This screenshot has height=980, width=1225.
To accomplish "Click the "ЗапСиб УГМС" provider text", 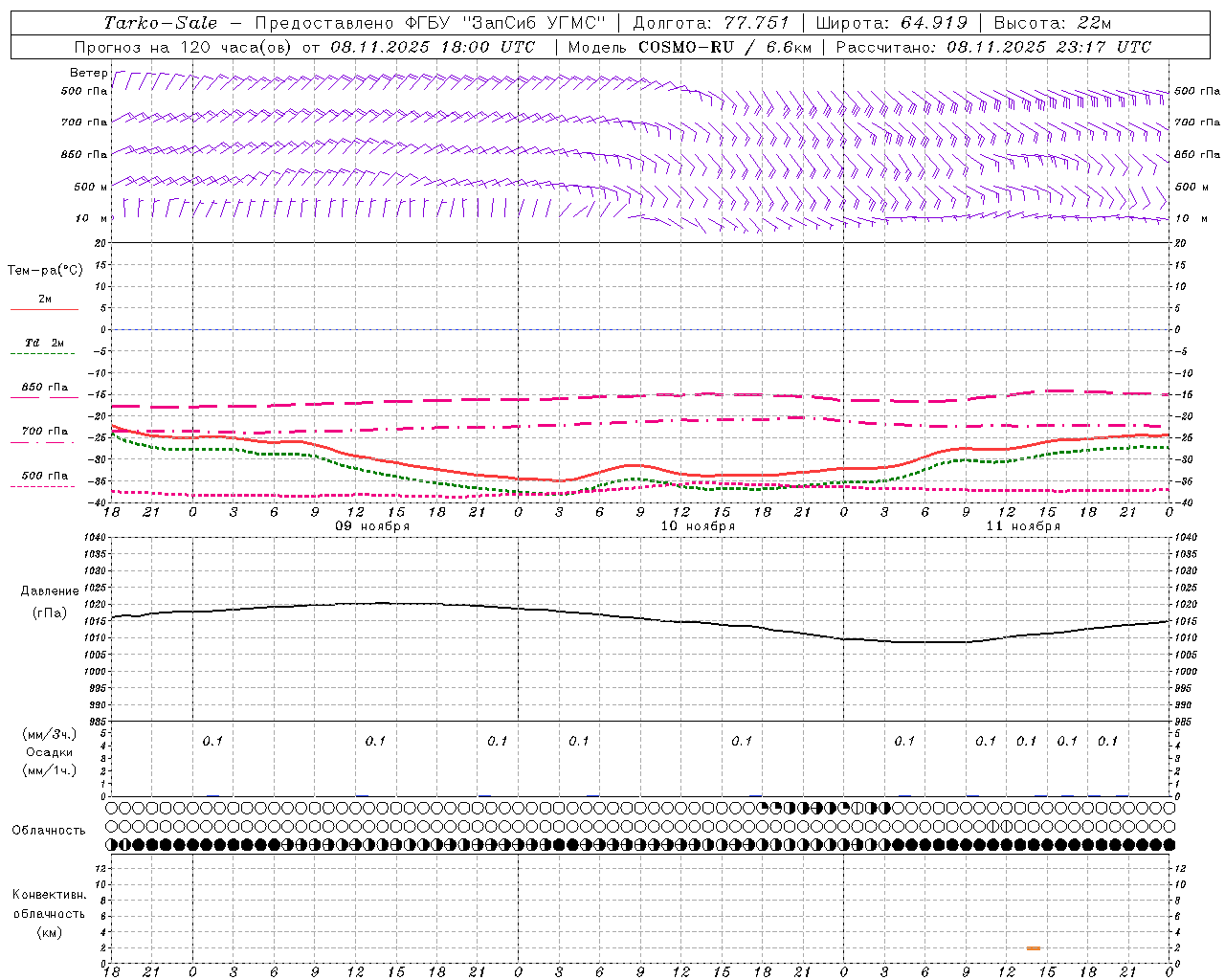I will (534, 23).
